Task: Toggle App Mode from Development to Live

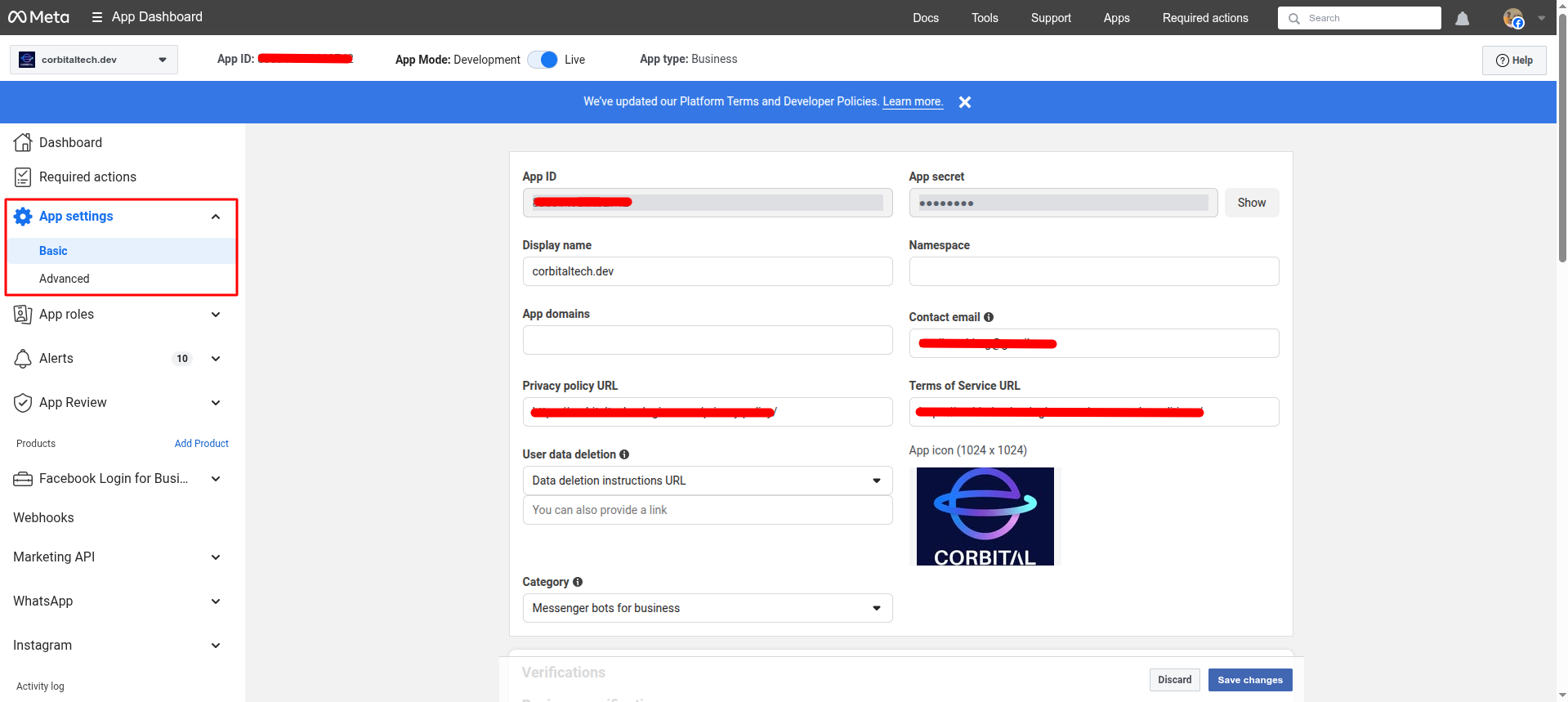Action: [x=543, y=60]
